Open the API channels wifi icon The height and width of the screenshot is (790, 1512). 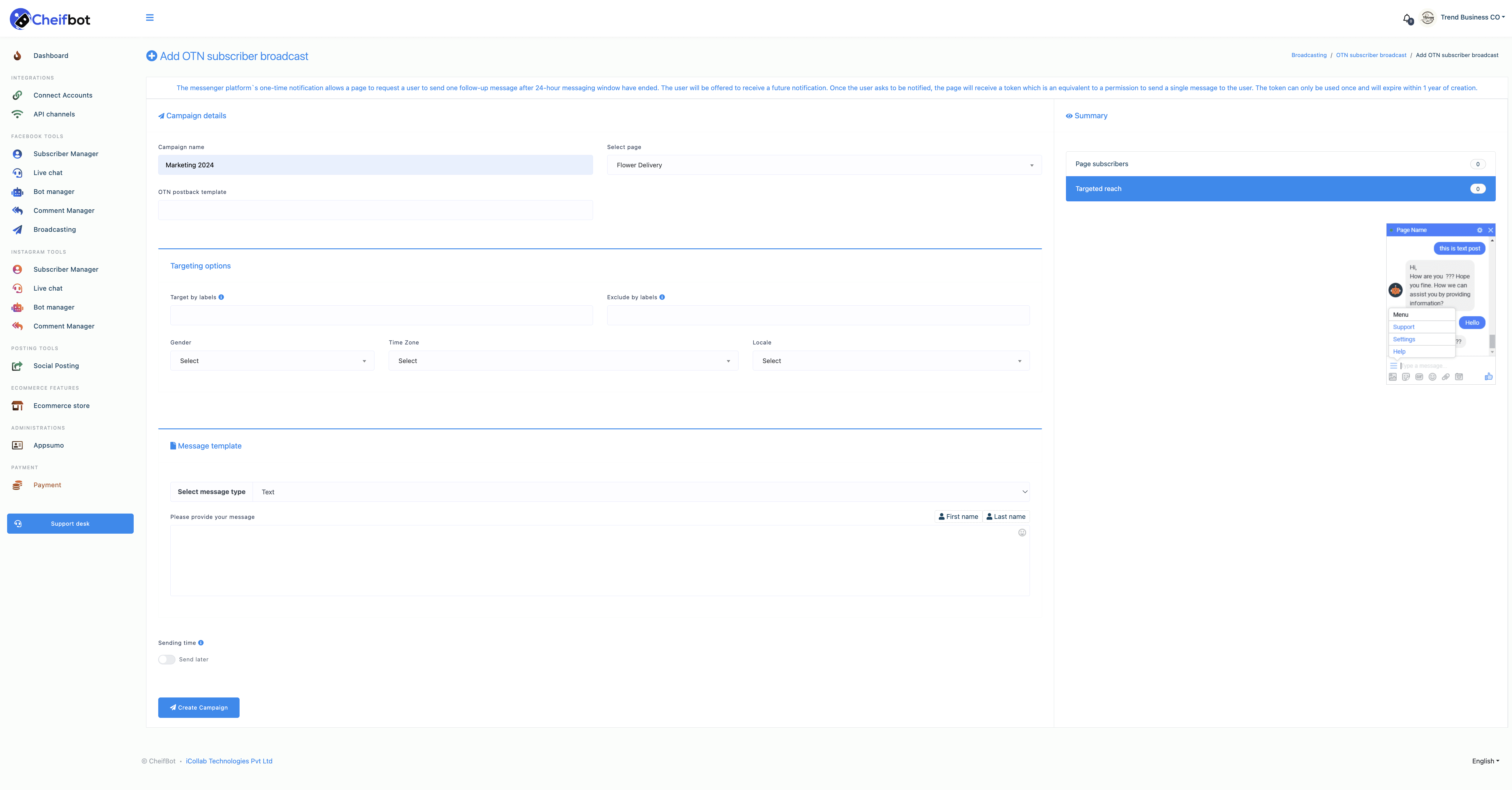click(x=18, y=114)
